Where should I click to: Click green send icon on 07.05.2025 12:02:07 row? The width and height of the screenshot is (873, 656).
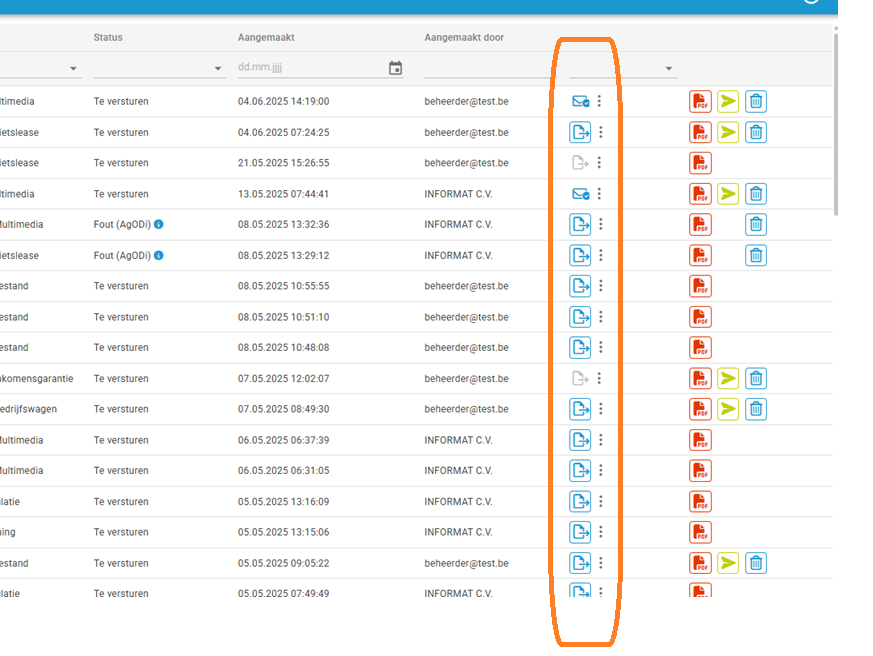(728, 378)
